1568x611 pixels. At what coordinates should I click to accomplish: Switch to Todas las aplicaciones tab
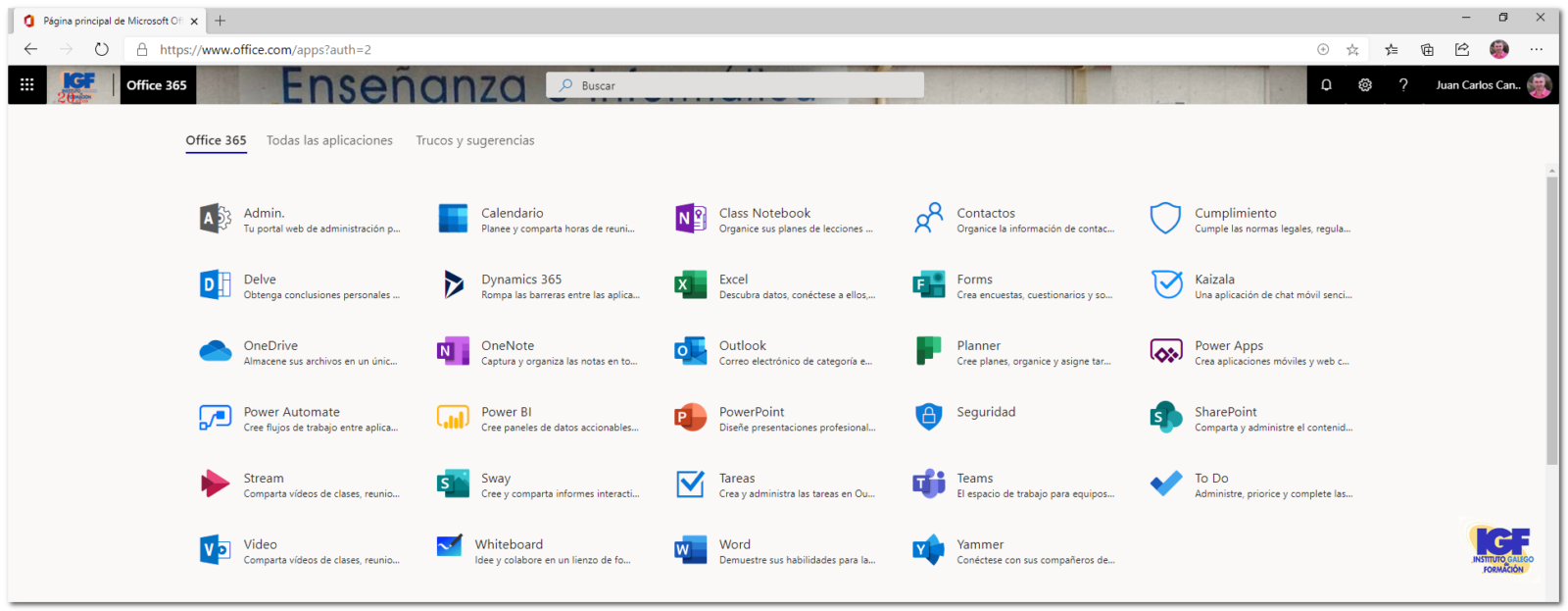[x=329, y=140]
